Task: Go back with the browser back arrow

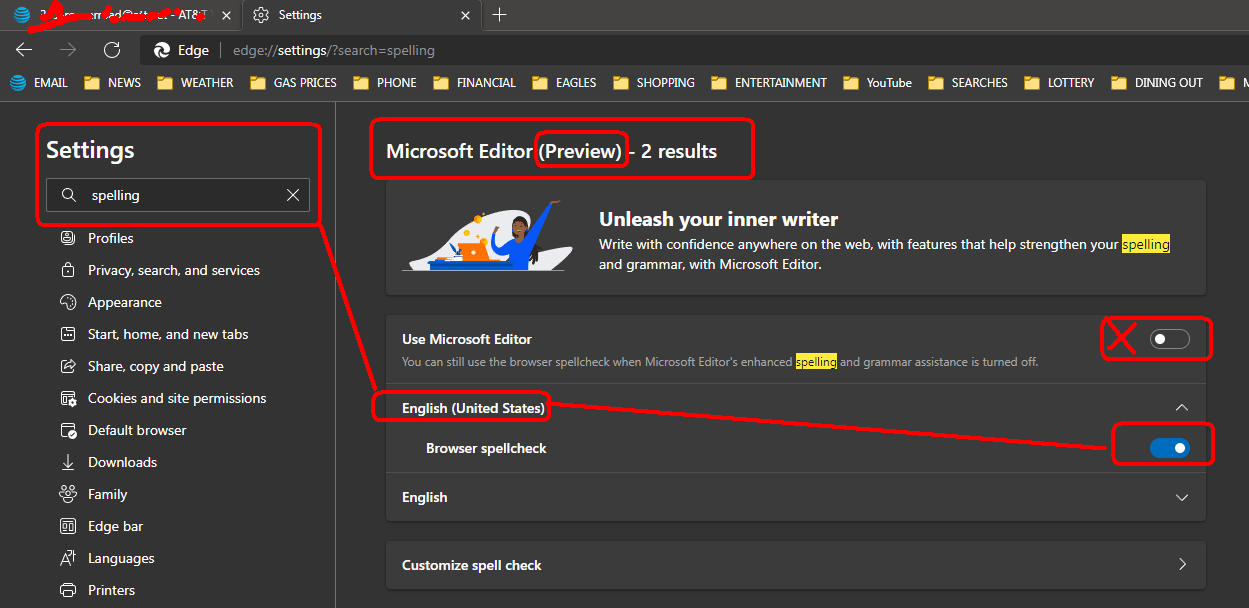Action: 24,50
